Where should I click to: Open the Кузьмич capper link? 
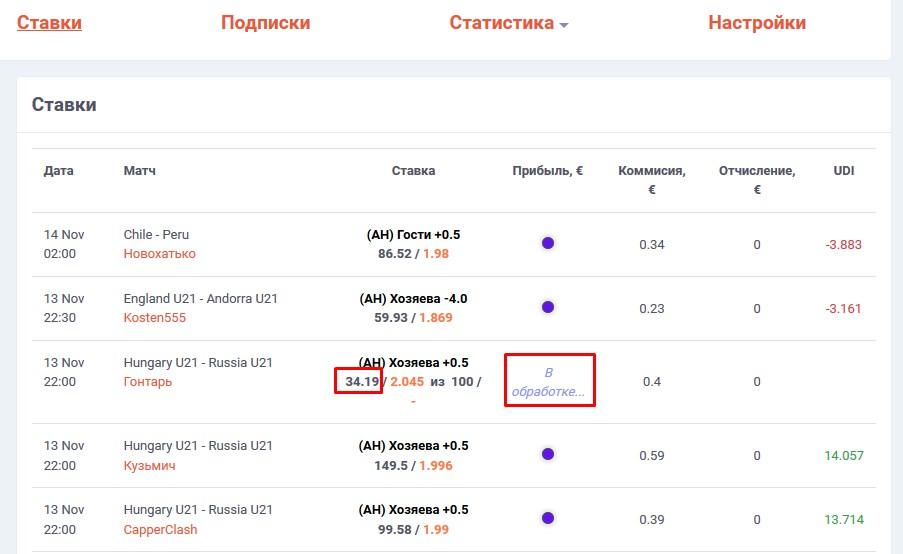point(150,466)
